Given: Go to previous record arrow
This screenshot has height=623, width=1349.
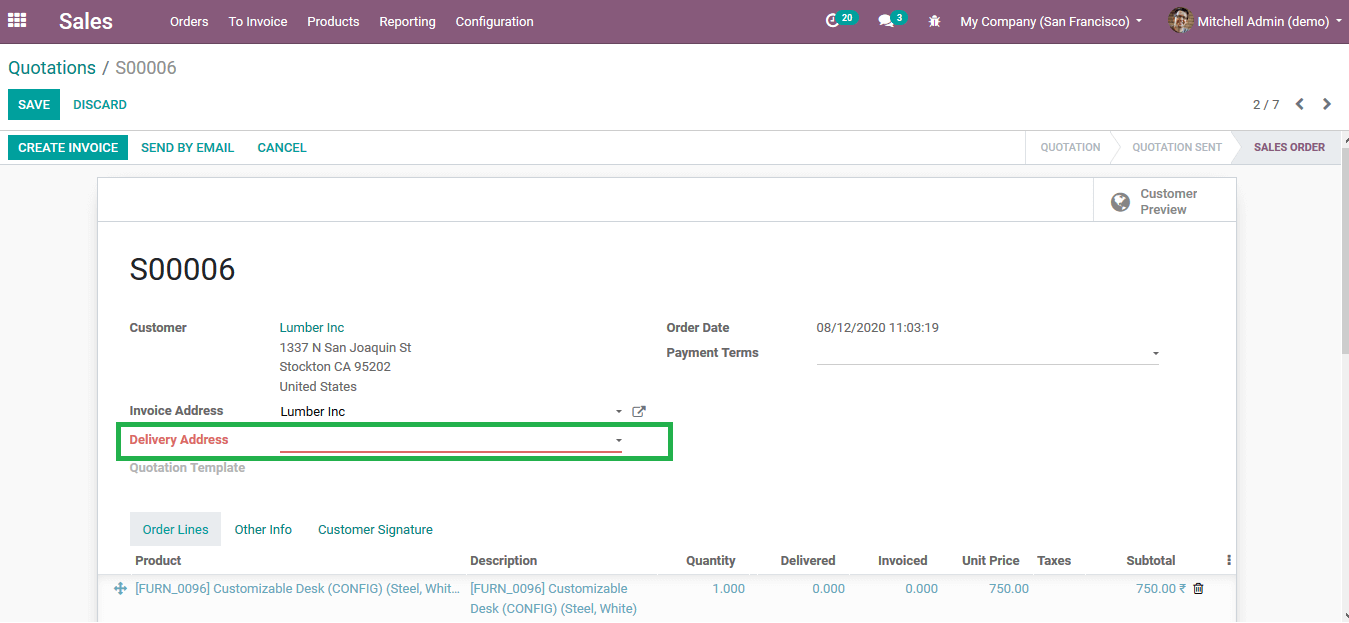Looking at the screenshot, I should pos(1300,104).
